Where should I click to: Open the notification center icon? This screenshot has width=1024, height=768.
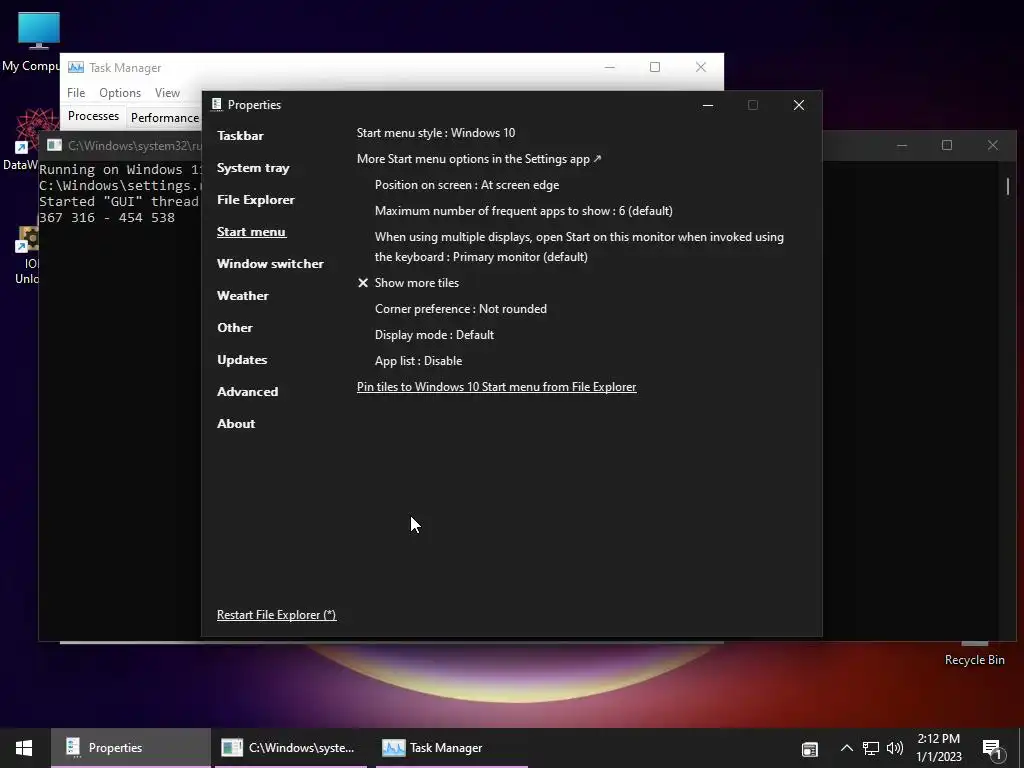(x=993, y=750)
